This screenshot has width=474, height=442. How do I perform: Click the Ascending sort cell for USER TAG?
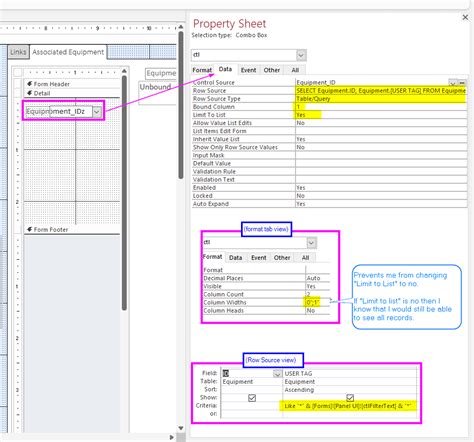(x=349, y=390)
